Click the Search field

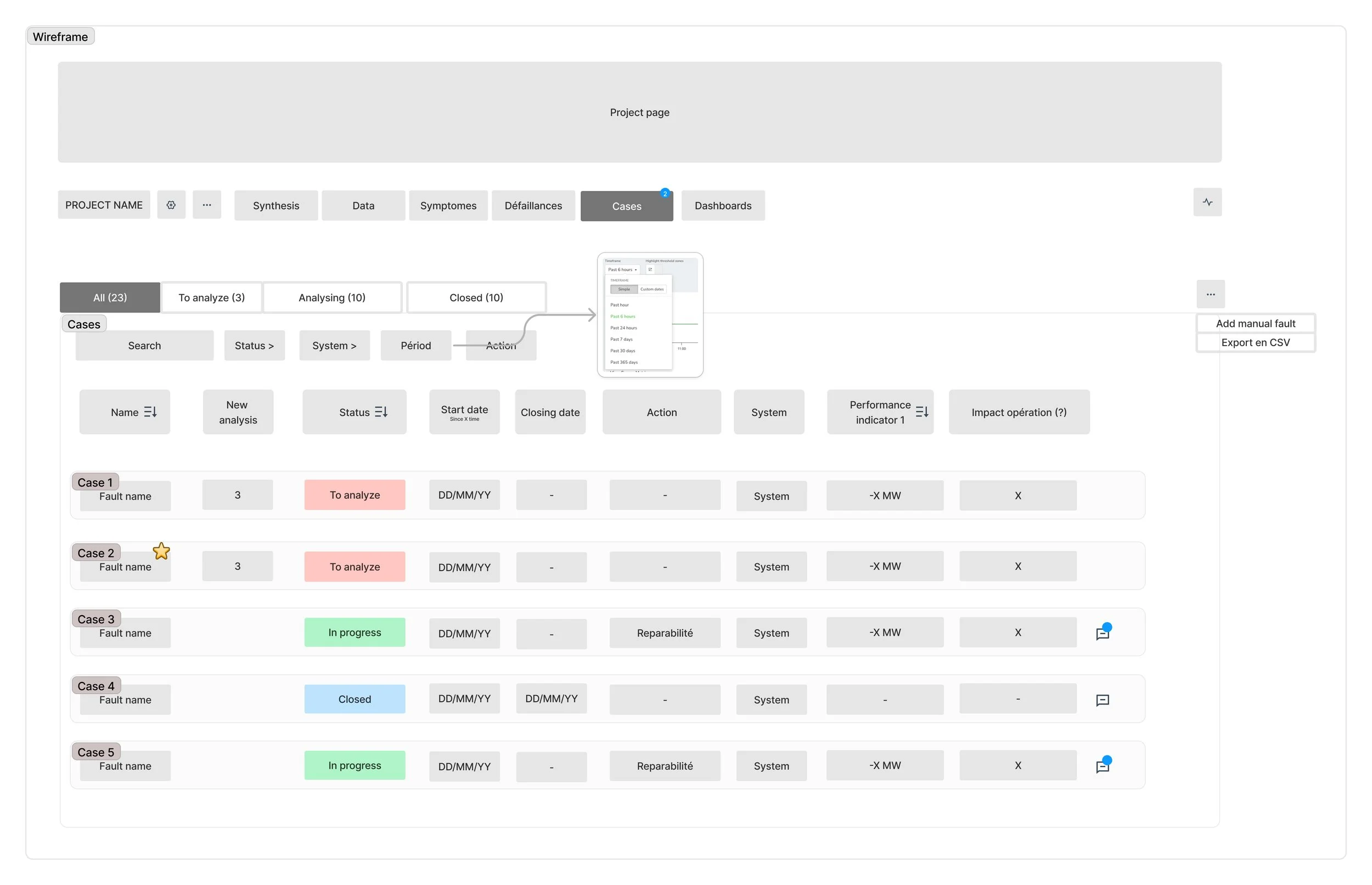pyautogui.click(x=144, y=345)
